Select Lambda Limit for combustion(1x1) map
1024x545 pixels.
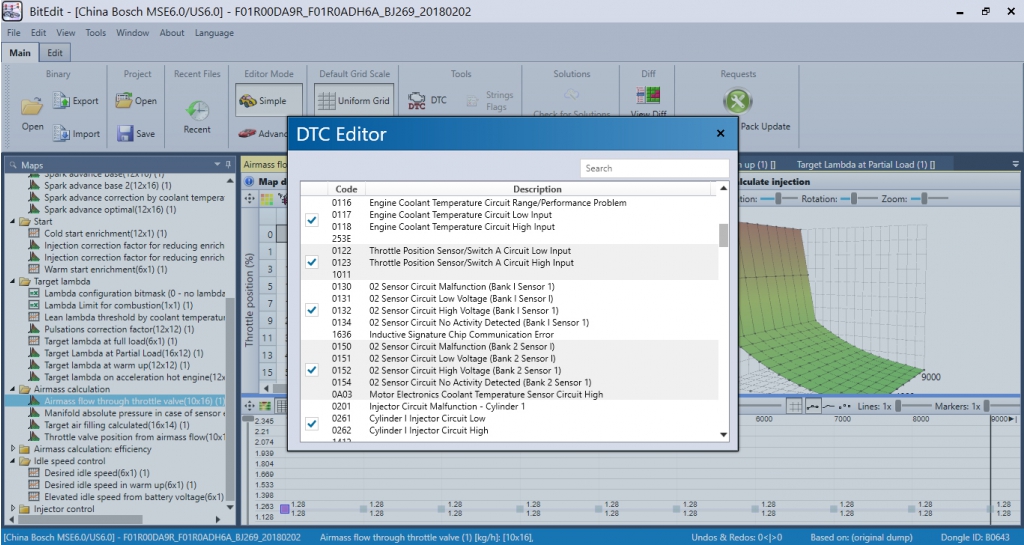coord(119,305)
